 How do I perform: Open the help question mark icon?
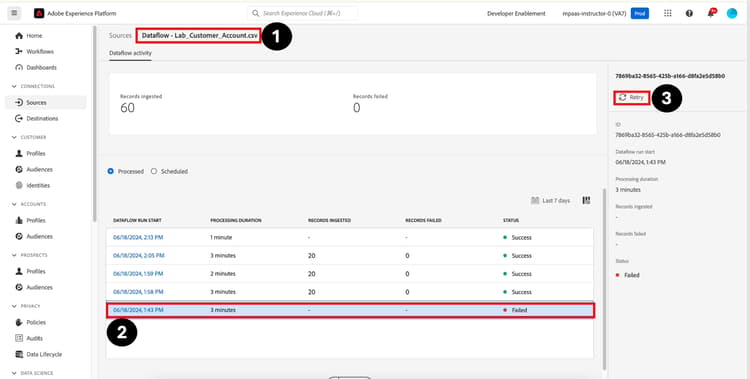(689, 13)
